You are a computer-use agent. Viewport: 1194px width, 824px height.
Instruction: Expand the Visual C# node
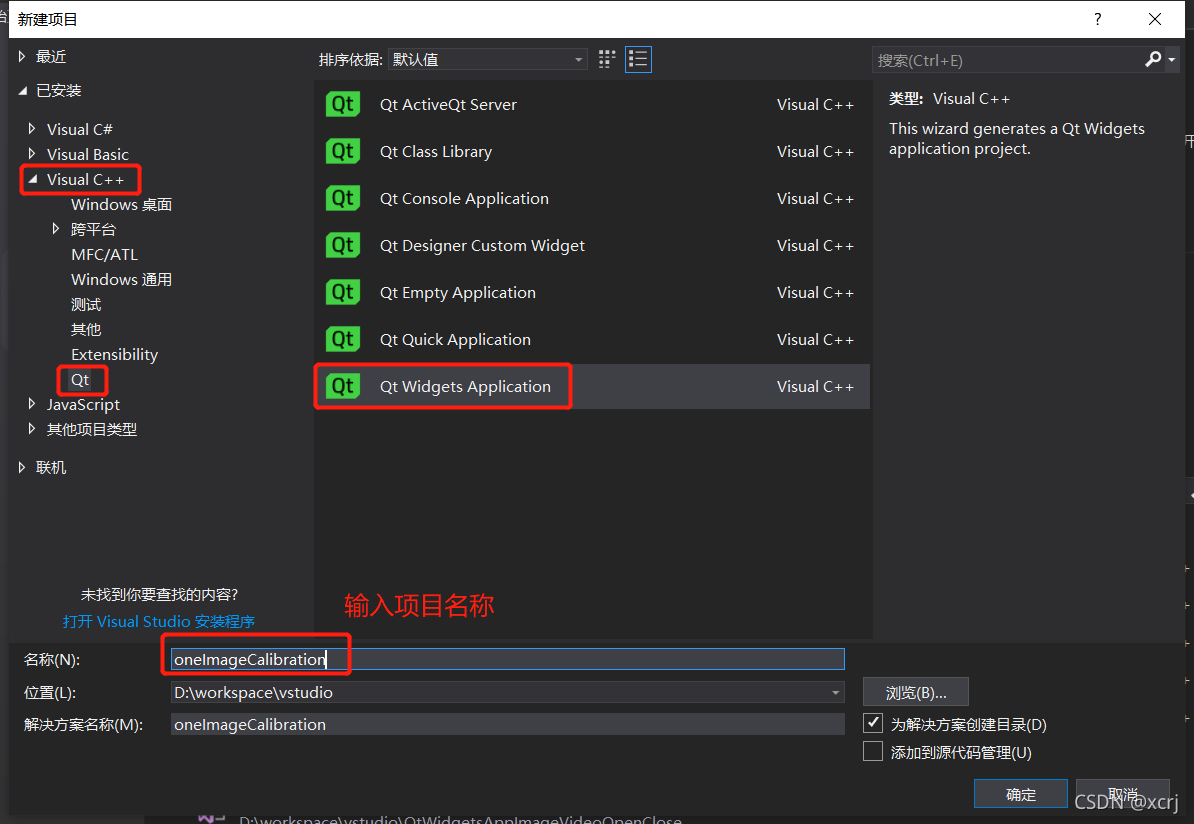[32, 129]
